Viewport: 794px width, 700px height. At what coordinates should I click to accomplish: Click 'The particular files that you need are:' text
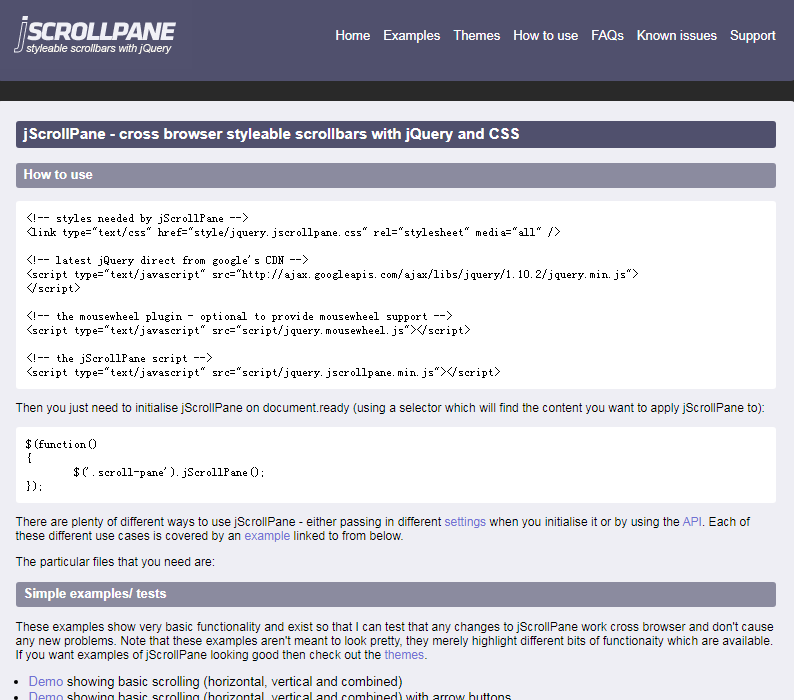(115, 562)
